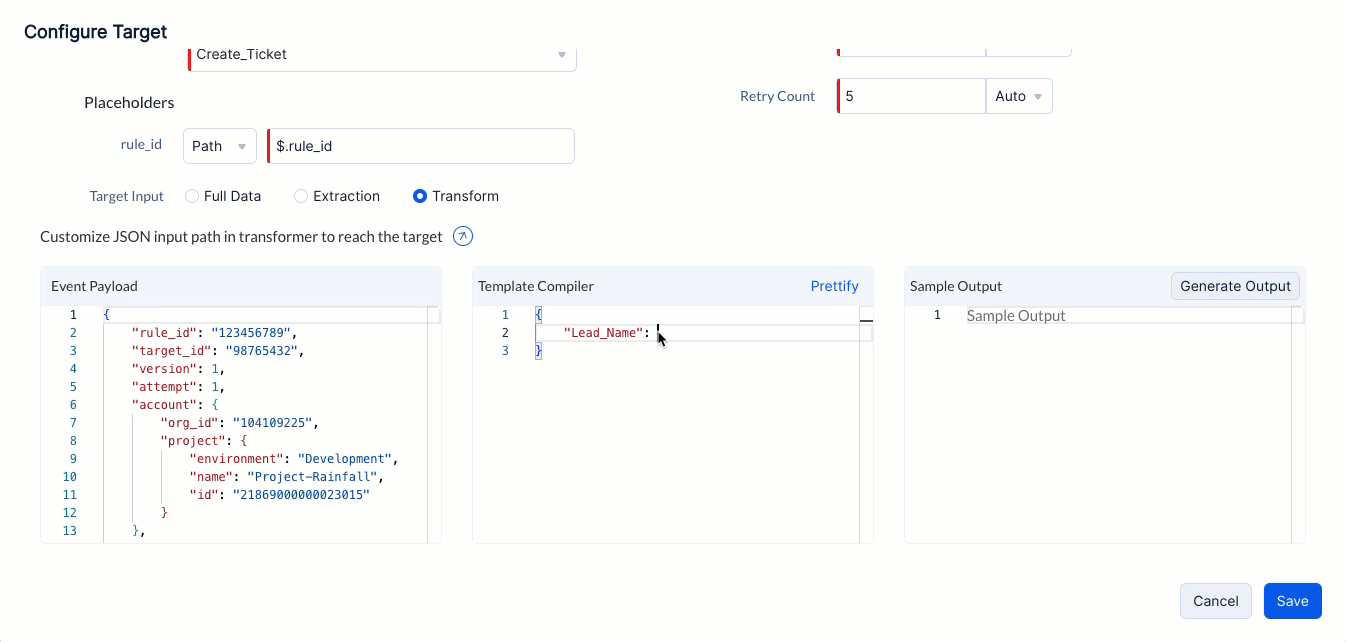Focus the $.rule_id placeholder field
Screen dimensions: 1346x642
422,146
